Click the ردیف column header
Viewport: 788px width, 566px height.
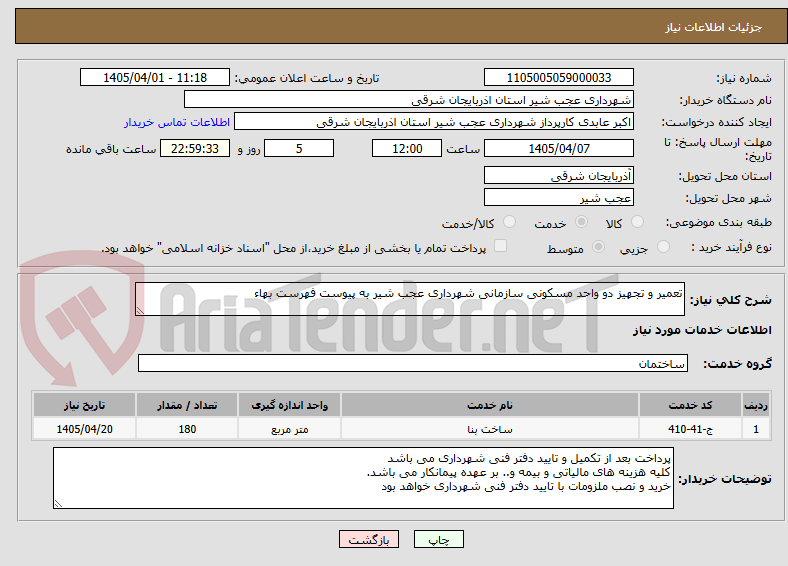(756, 405)
